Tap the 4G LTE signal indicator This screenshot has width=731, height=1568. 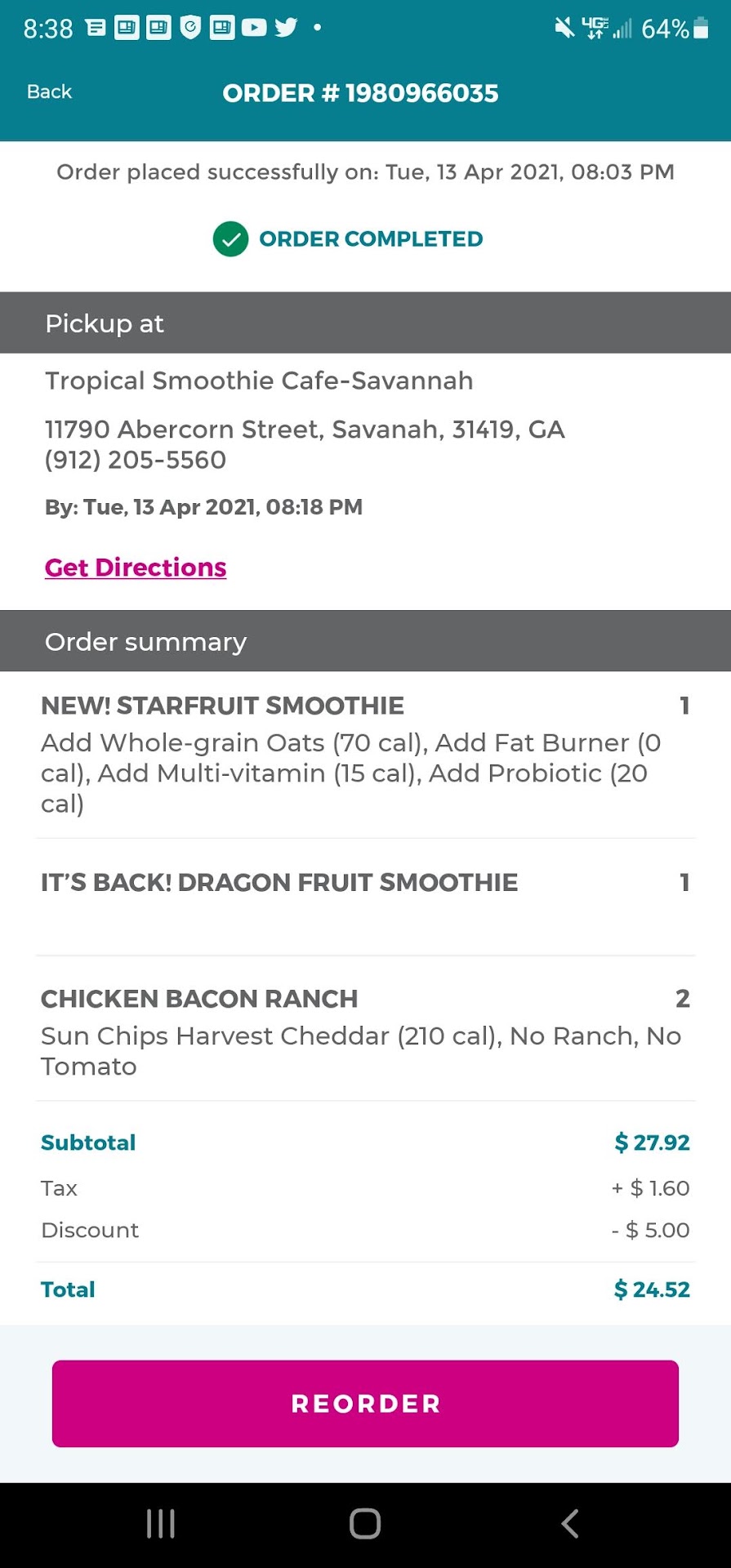click(595, 29)
